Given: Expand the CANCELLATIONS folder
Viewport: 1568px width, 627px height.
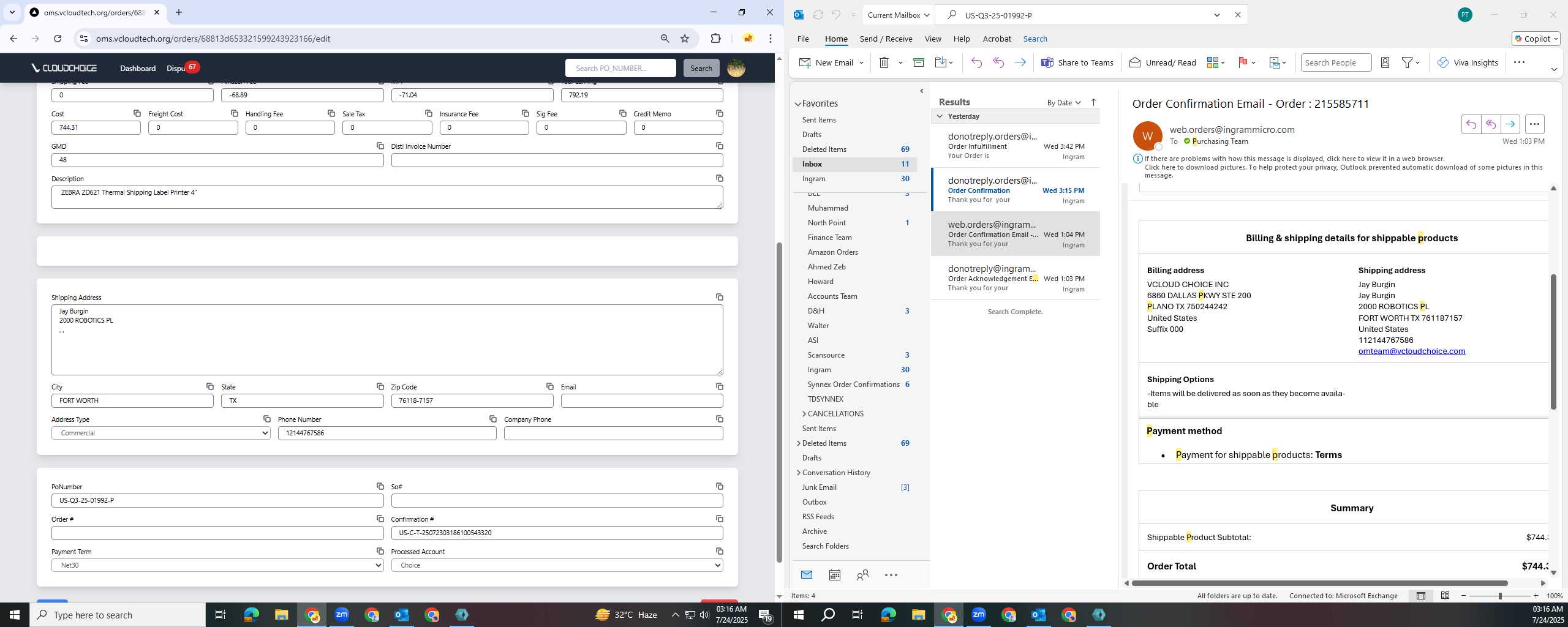Looking at the screenshot, I should pos(804,414).
